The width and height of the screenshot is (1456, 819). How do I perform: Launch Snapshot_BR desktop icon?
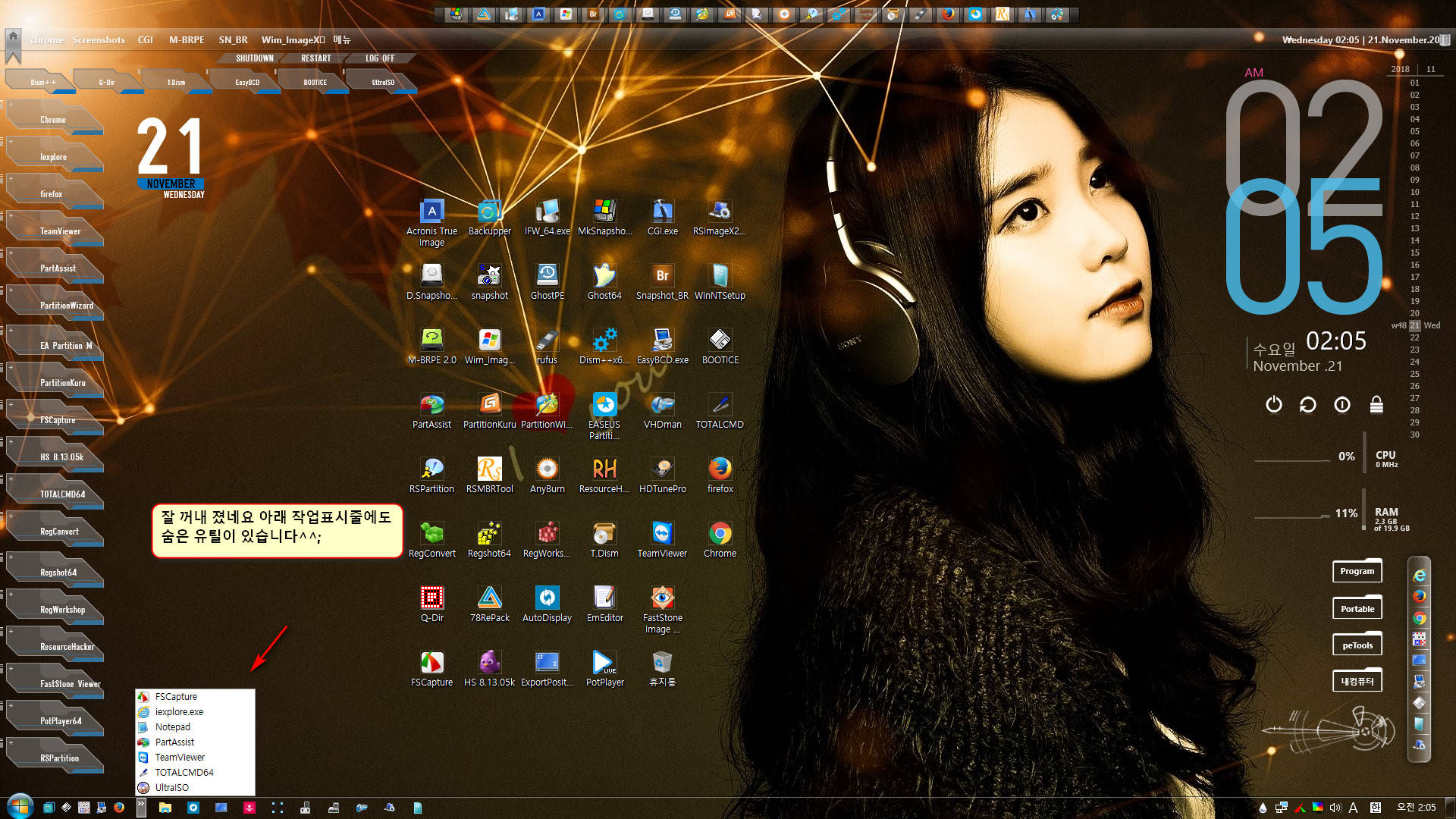pyautogui.click(x=662, y=282)
